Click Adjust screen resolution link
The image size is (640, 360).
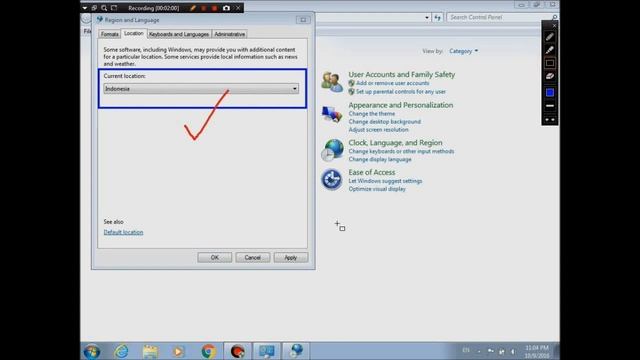click(378, 130)
